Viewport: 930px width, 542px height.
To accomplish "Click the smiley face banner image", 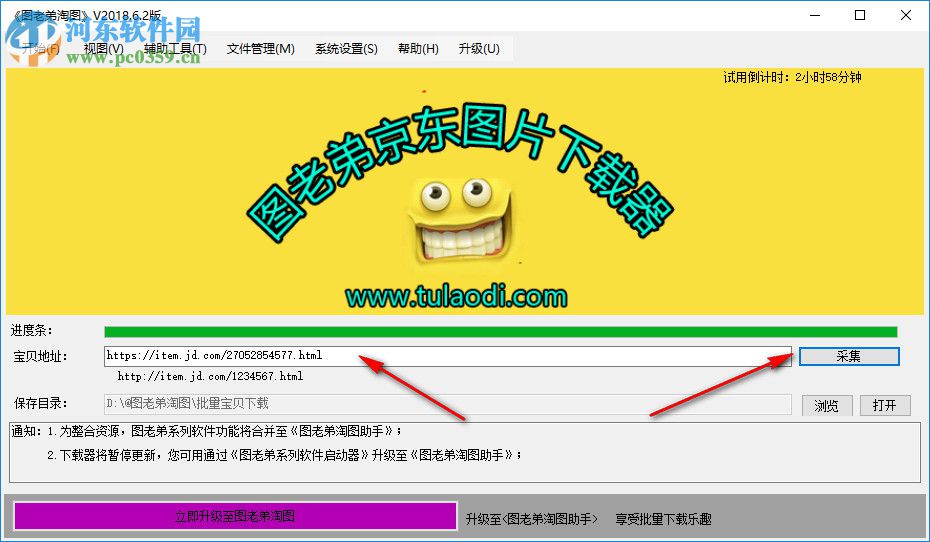I will click(x=460, y=221).
